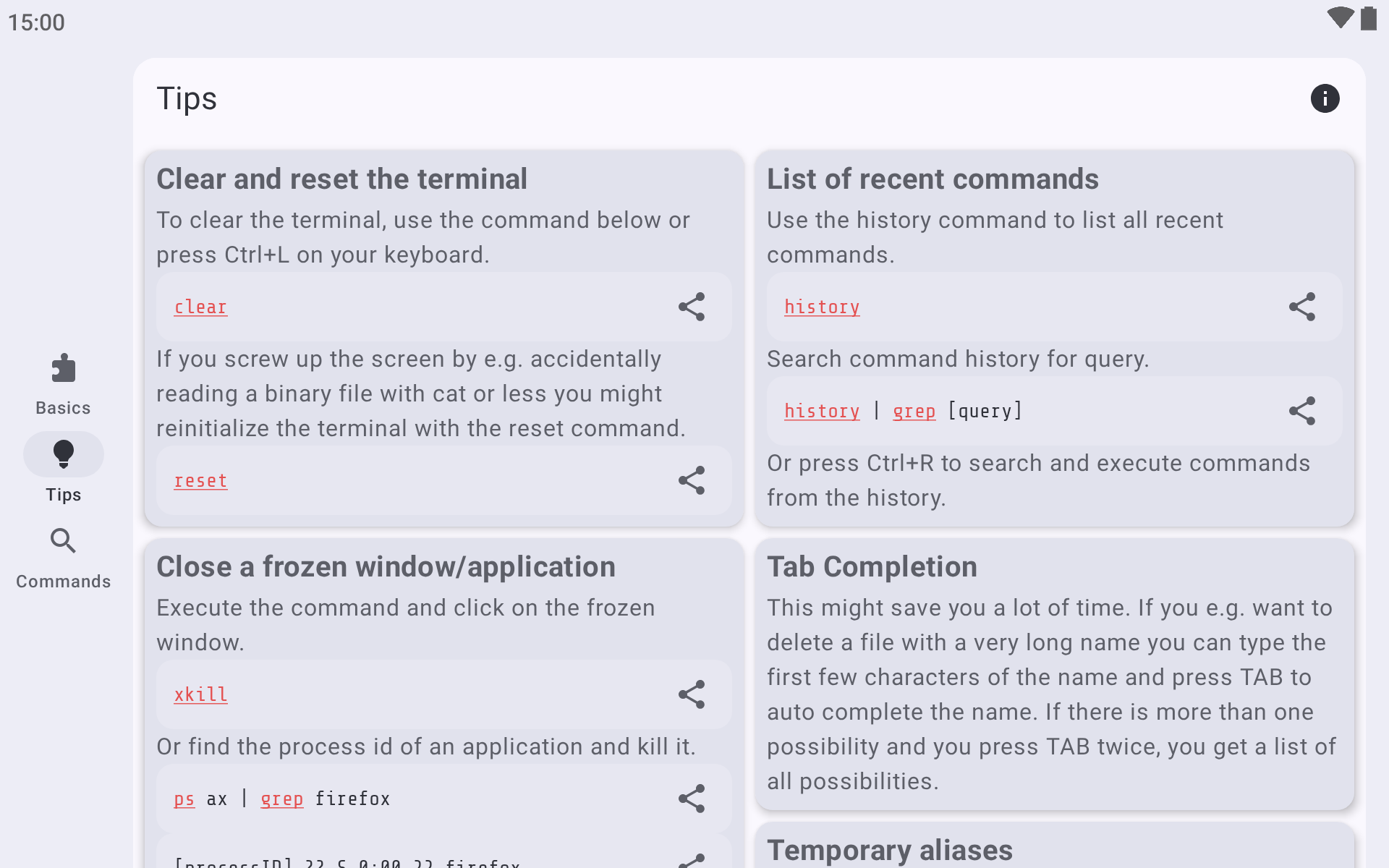Open the info icon in Tips header
The width and height of the screenshot is (1389, 868).
pyautogui.click(x=1325, y=98)
